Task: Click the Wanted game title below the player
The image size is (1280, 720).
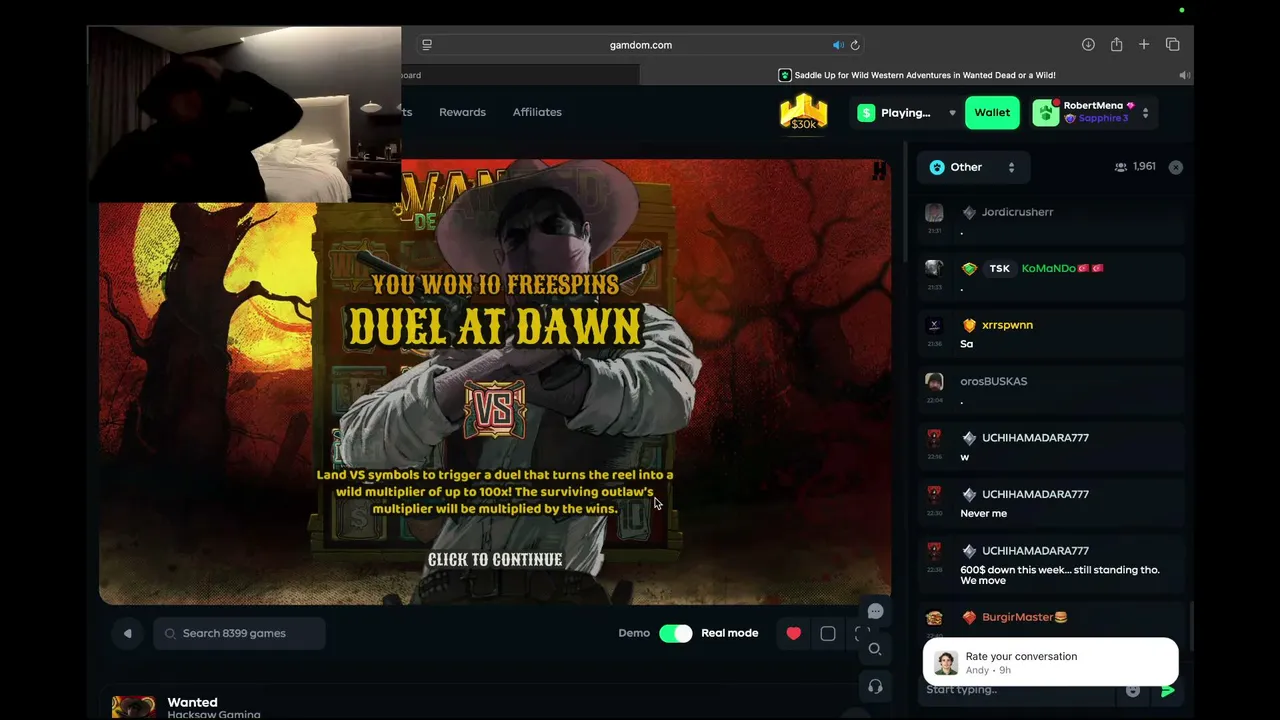Action: coord(192,702)
